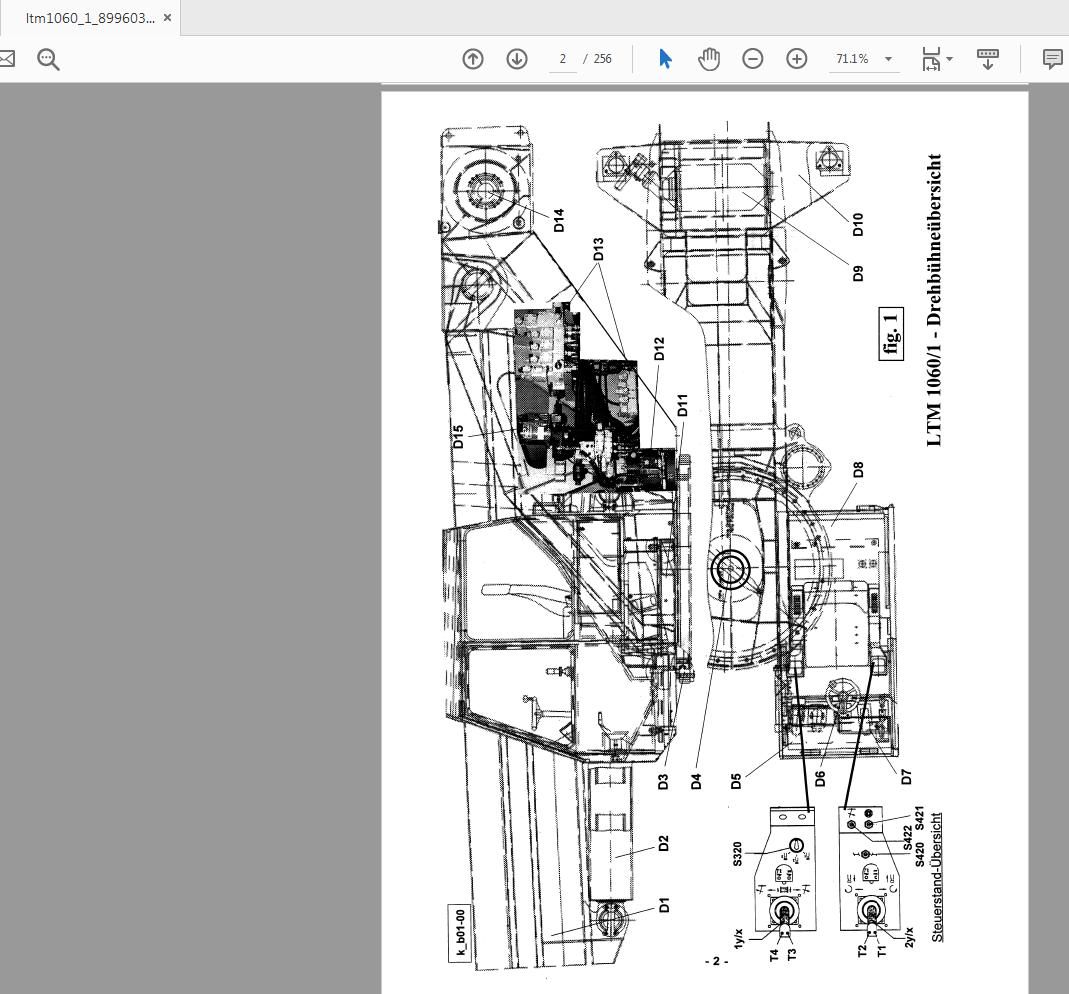The height and width of the screenshot is (994, 1069).
Task: Click the S422 switch label
Action: [907, 839]
